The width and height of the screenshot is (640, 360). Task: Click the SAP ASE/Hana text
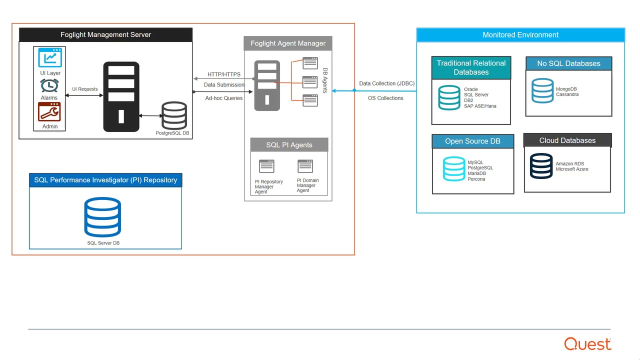point(480,106)
